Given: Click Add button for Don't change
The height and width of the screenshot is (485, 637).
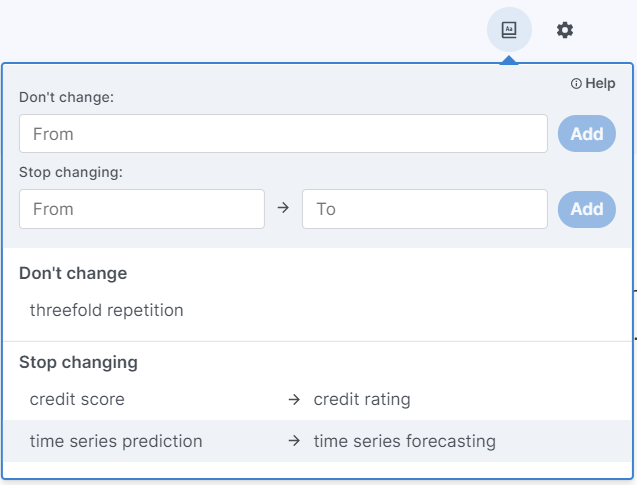Looking at the screenshot, I should [x=587, y=134].
